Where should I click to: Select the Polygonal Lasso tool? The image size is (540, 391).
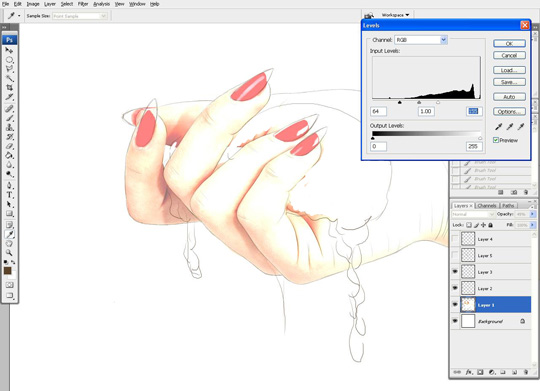[x=9, y=69]
